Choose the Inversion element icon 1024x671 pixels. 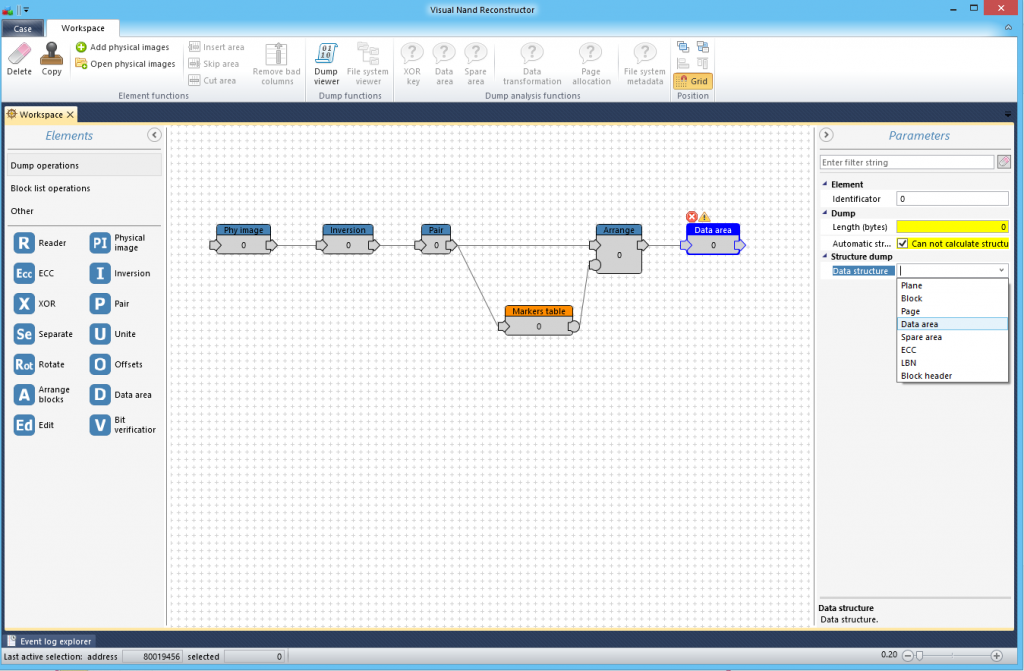coord(100,273)
